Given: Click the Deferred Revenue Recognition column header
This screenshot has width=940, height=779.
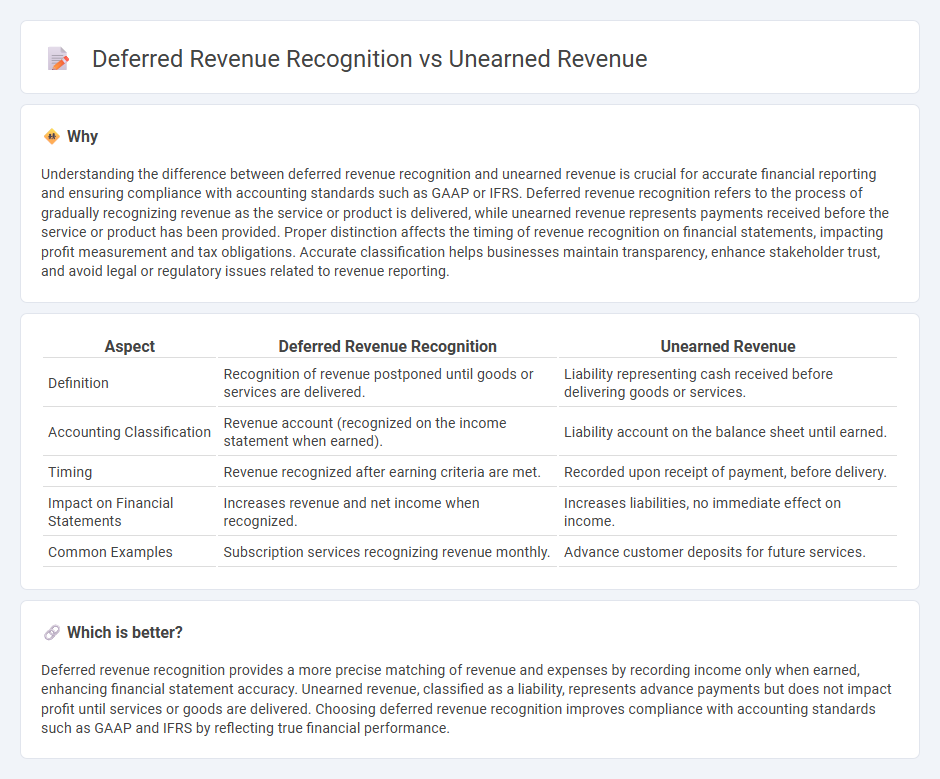Looking at the screenshot, I should click(387, 347).
